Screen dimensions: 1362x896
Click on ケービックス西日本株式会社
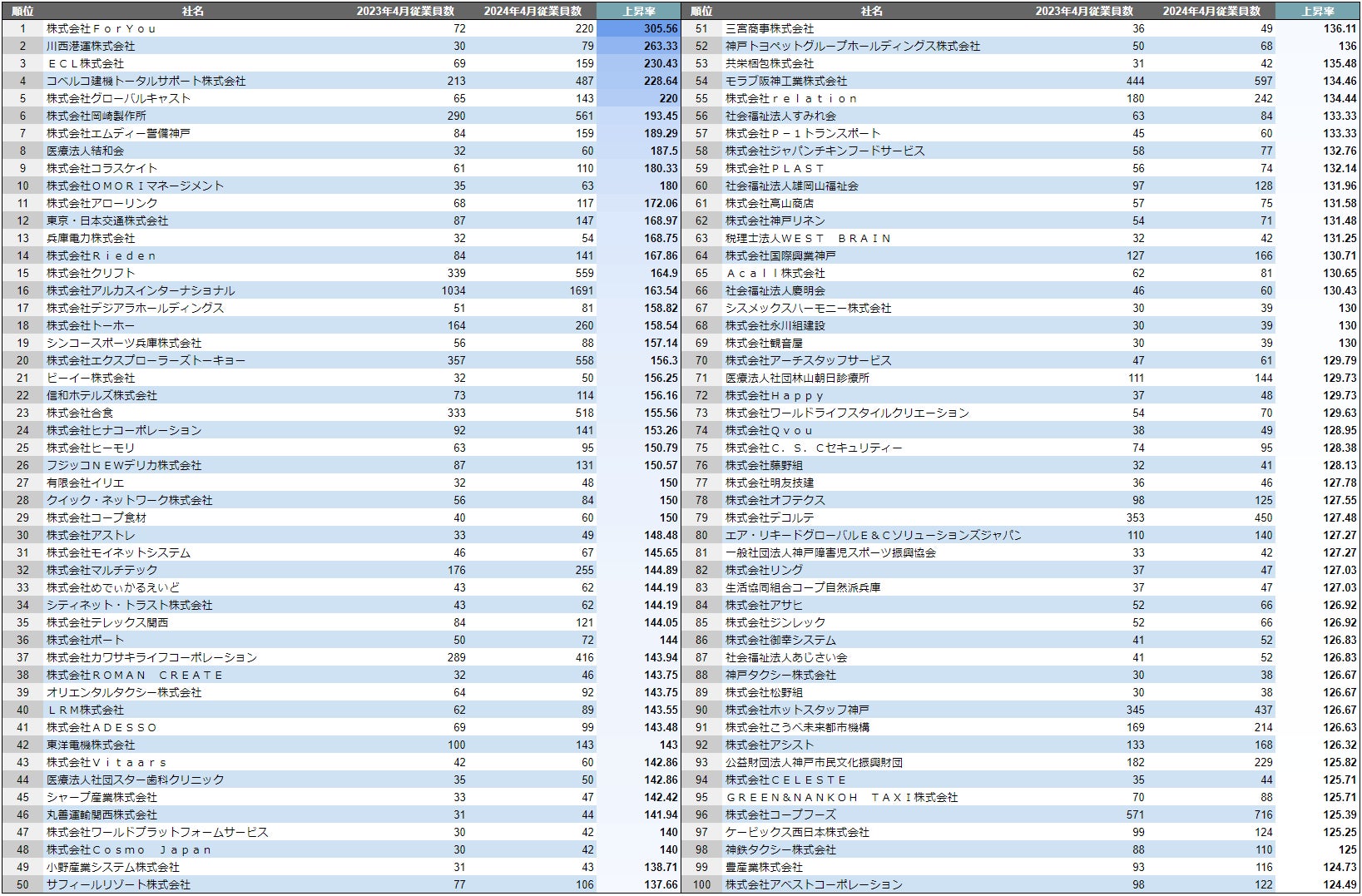798,832
